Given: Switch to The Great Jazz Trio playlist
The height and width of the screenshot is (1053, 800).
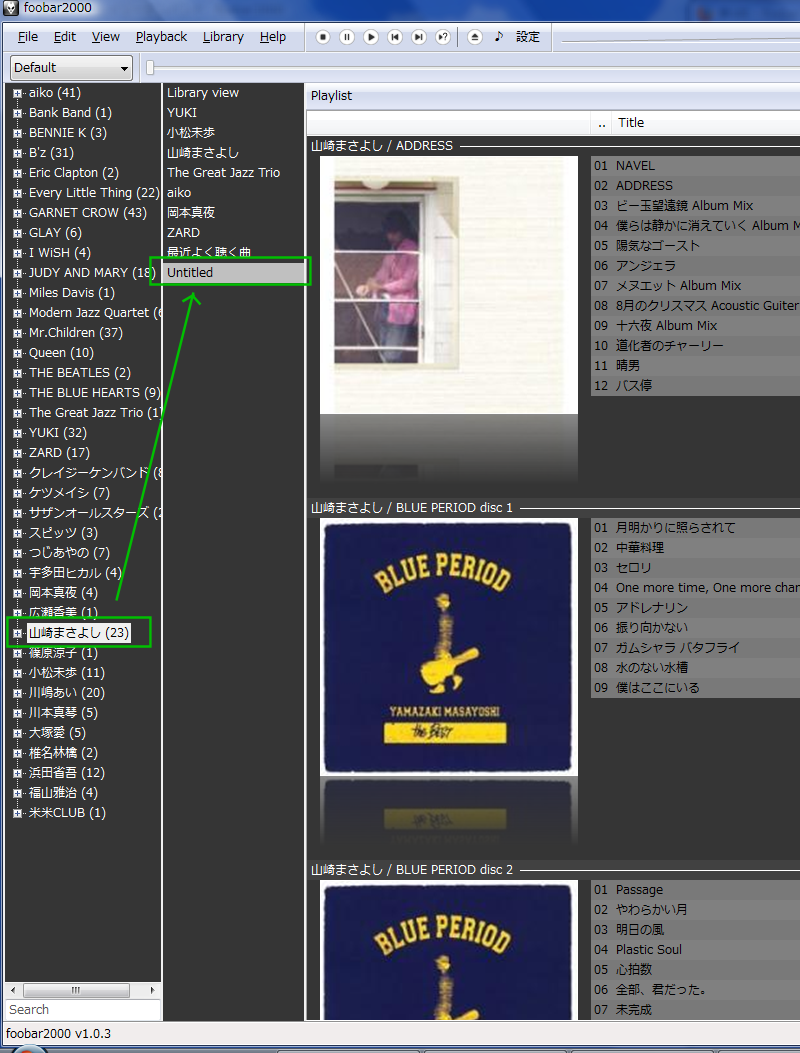Looking at the screenshot, I should point(224,173).
